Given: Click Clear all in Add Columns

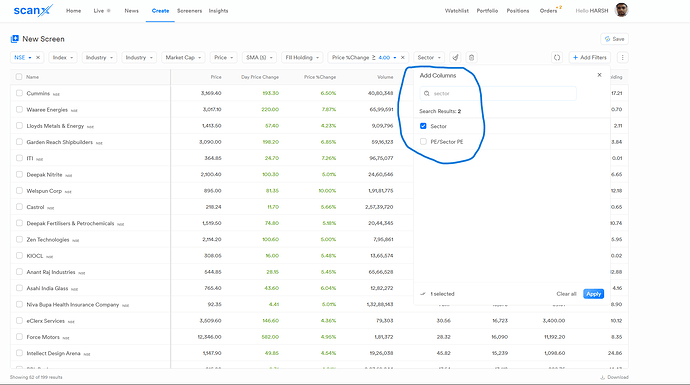Looking at the screenshot, I should [x=566, y=294].
